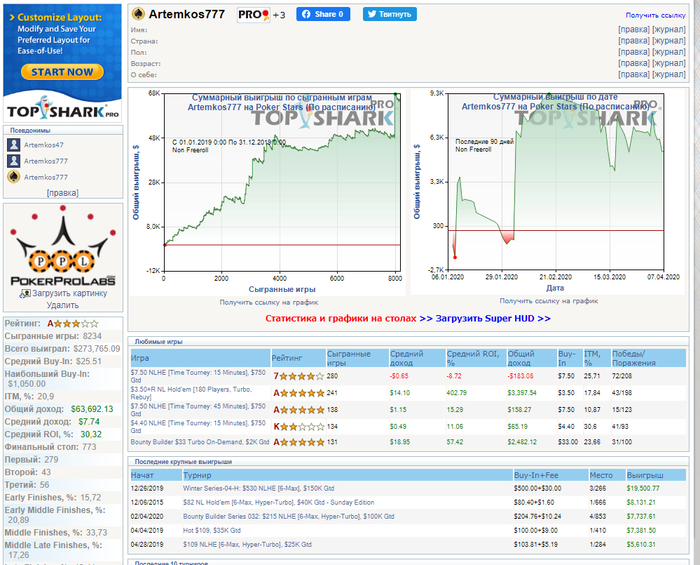Open the $7.50 NLHE Time Tourney 45 Minutes game

[x=198, y=410]
